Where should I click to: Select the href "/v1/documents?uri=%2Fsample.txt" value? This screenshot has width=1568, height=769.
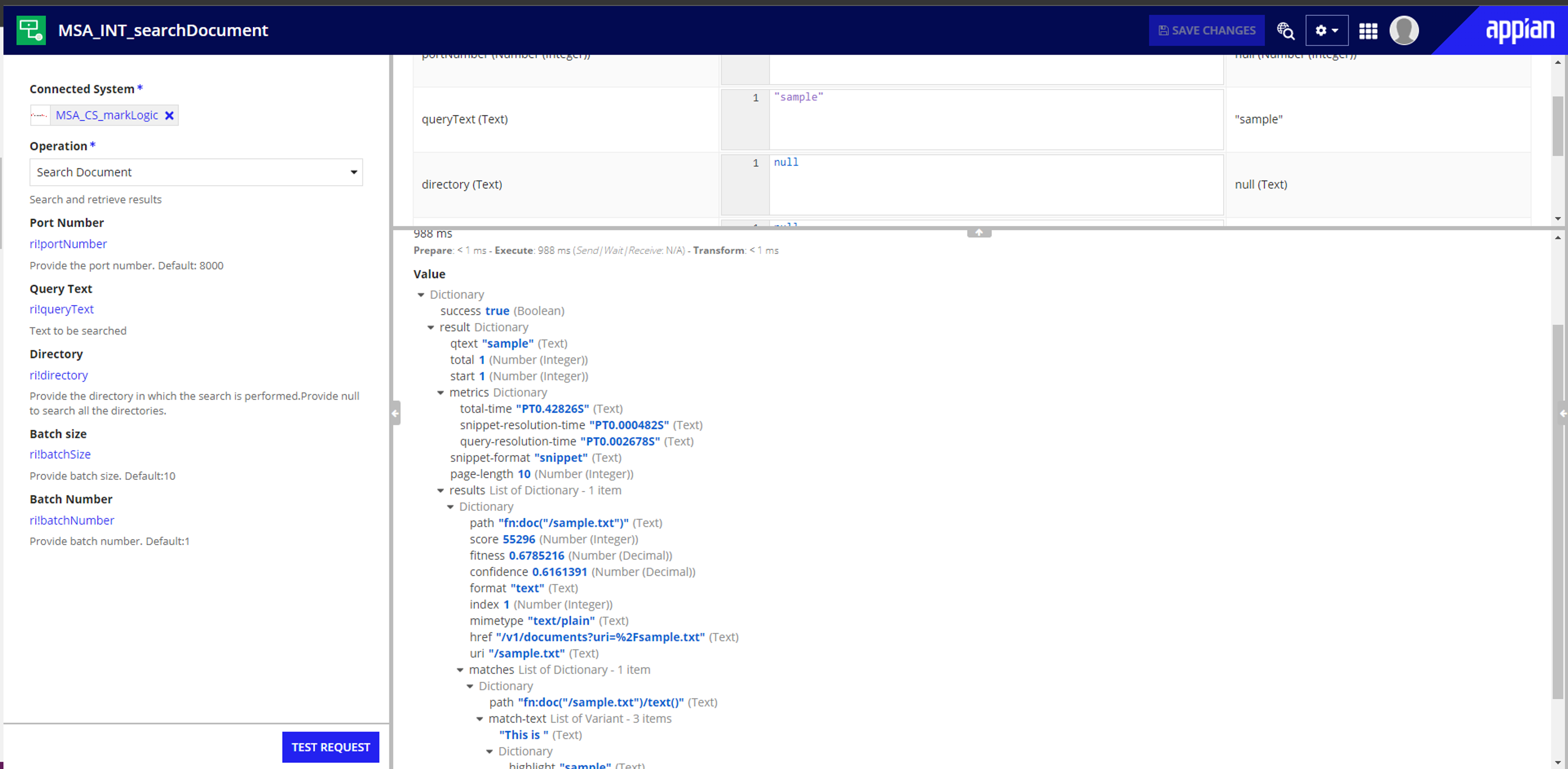(600, 637)
